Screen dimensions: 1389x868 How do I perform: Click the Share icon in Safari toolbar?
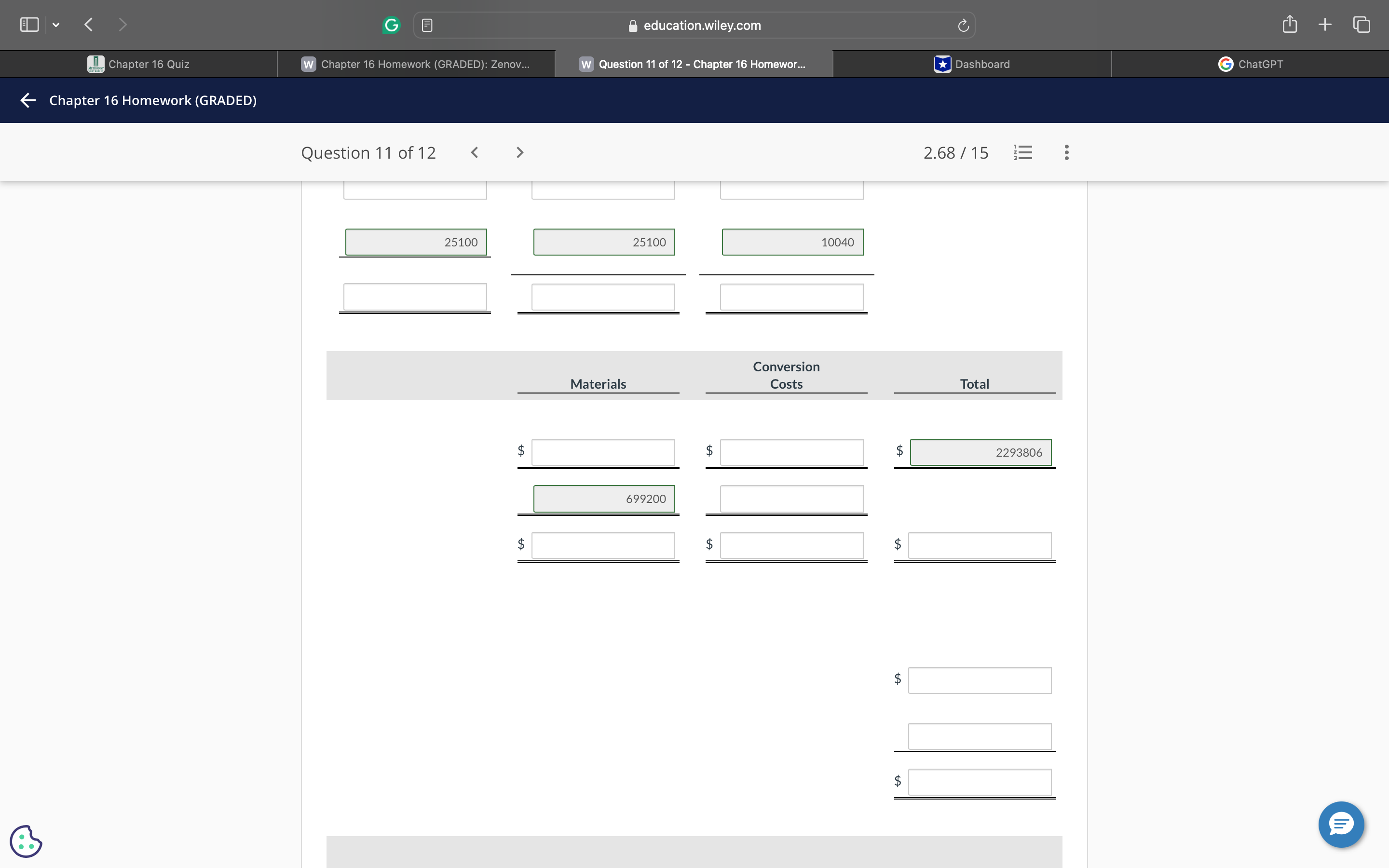point(1289,24)
